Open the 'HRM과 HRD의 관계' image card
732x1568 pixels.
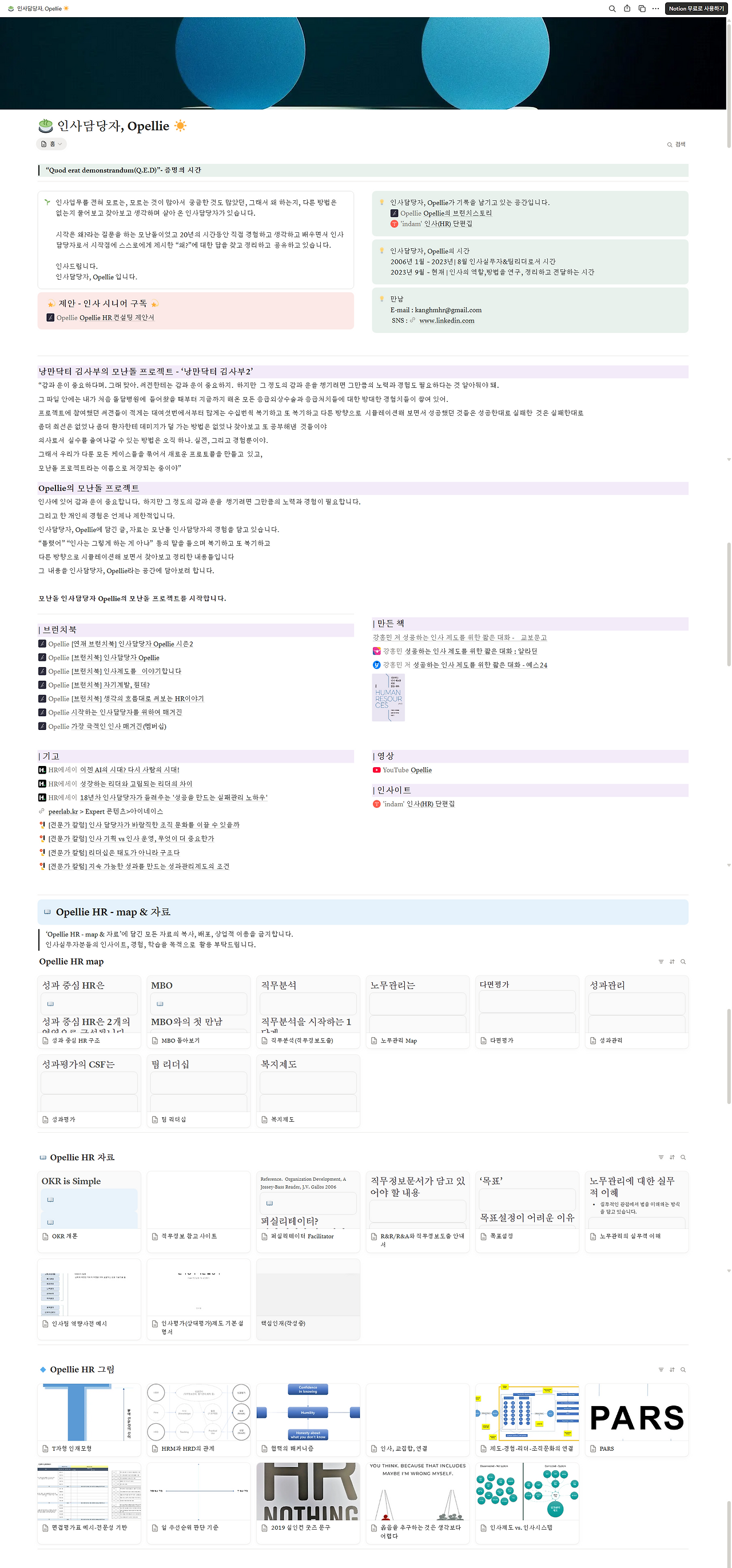coord(198,1419)
